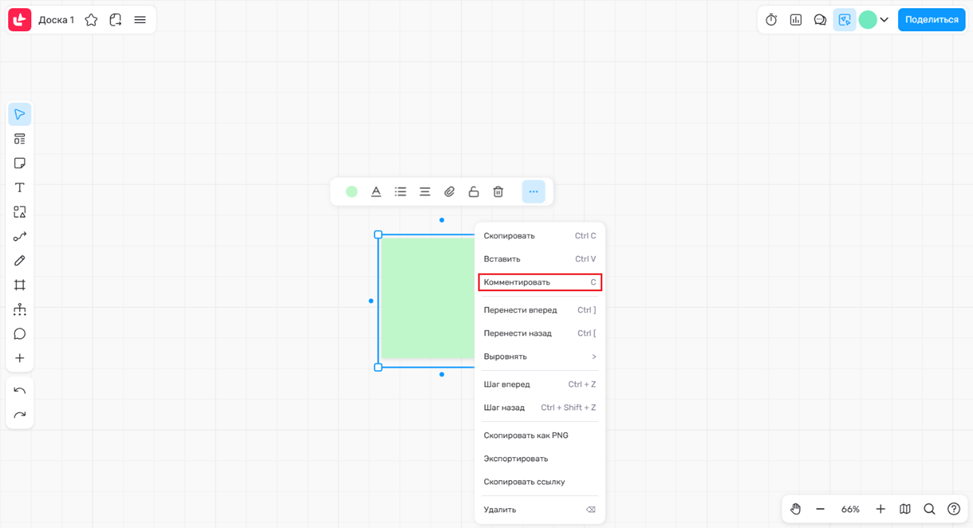Screen dimensions: 973x528
Task: Toggle the minimap view
Action: click(x=905, y=509)
